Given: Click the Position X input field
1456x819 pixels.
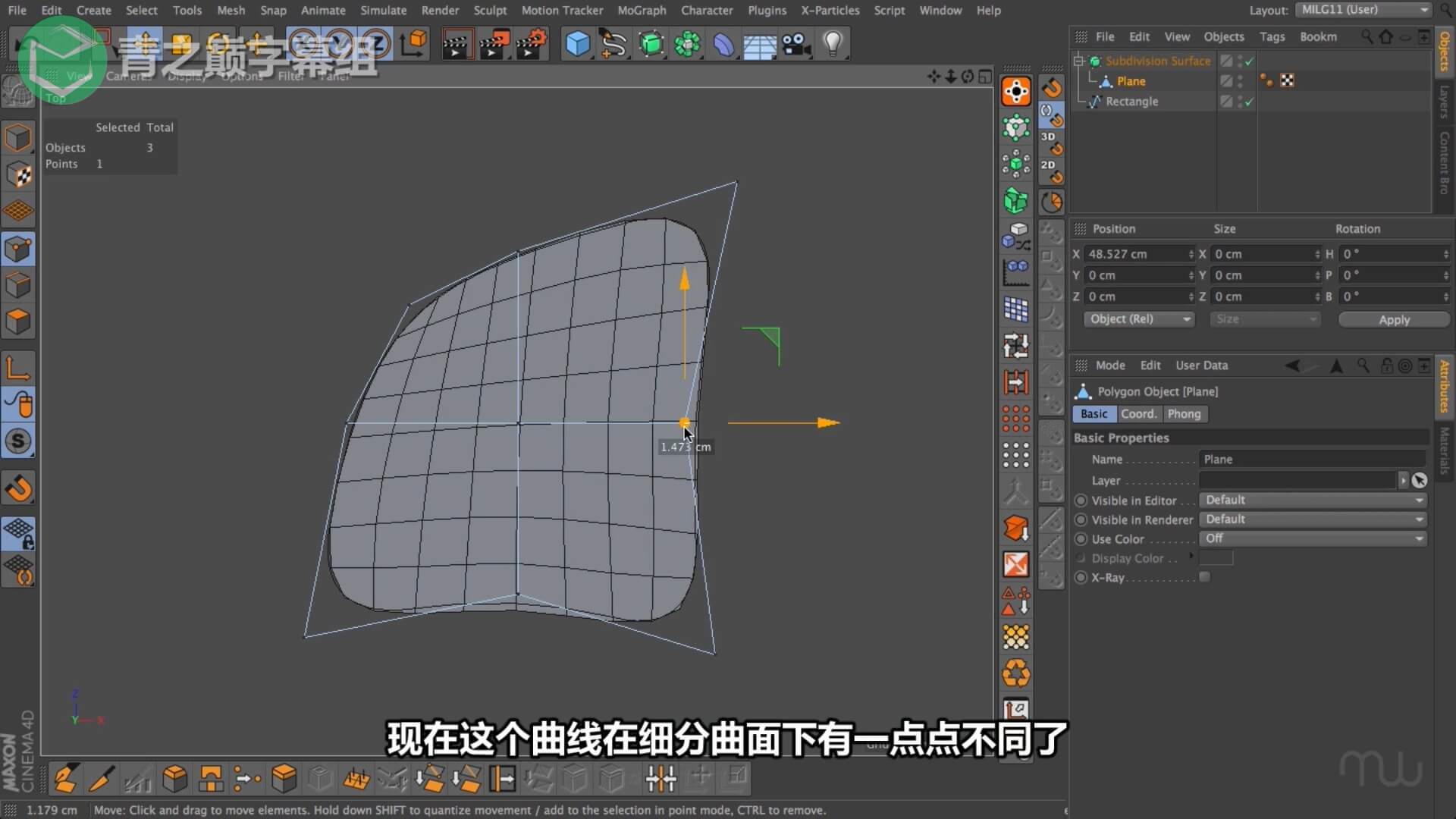Looking at the screenshot, I should pos(1134,254).
